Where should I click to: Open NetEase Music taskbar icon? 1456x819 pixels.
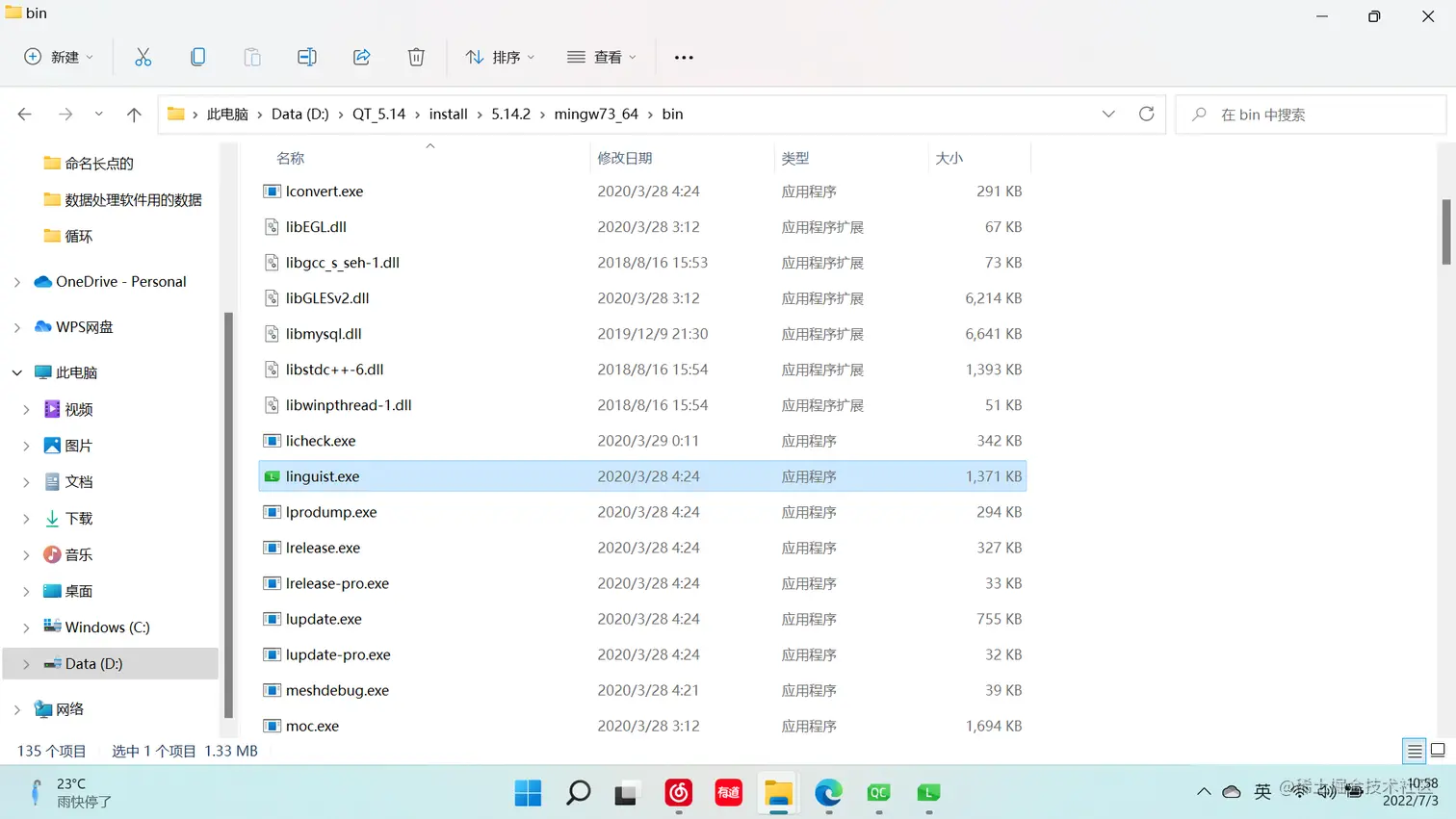pyautogui.click(x=679, y=793)
